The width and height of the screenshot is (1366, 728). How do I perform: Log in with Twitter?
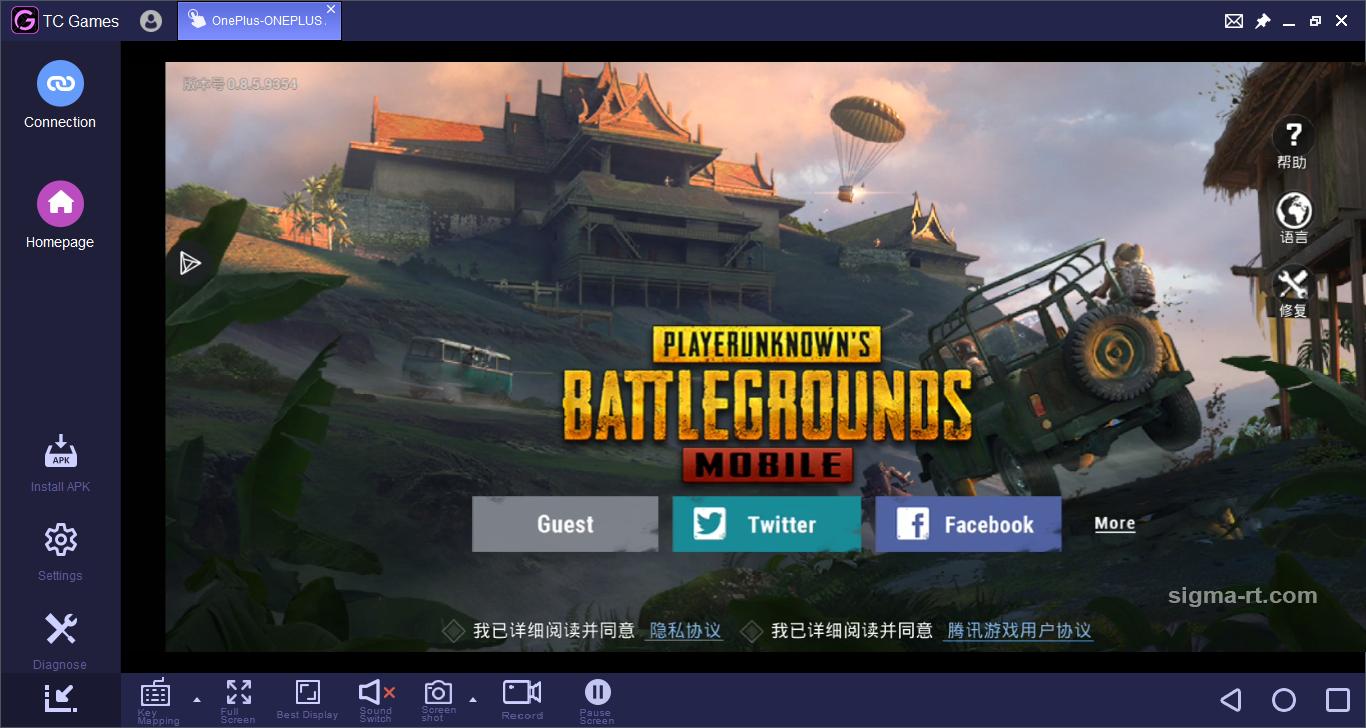coord(766,524)
